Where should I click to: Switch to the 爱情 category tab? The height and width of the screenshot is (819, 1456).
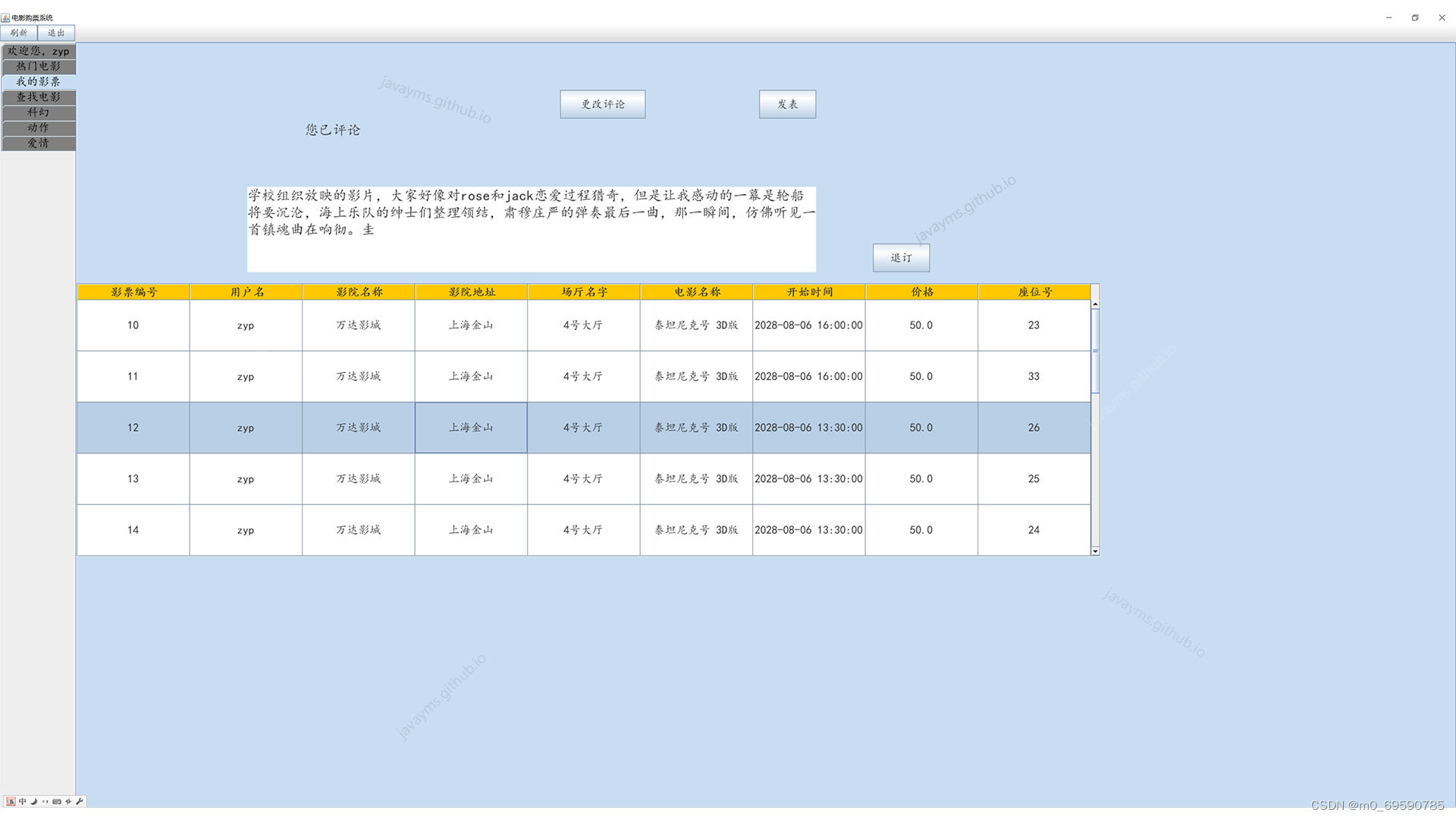click(x=39, y=143)
